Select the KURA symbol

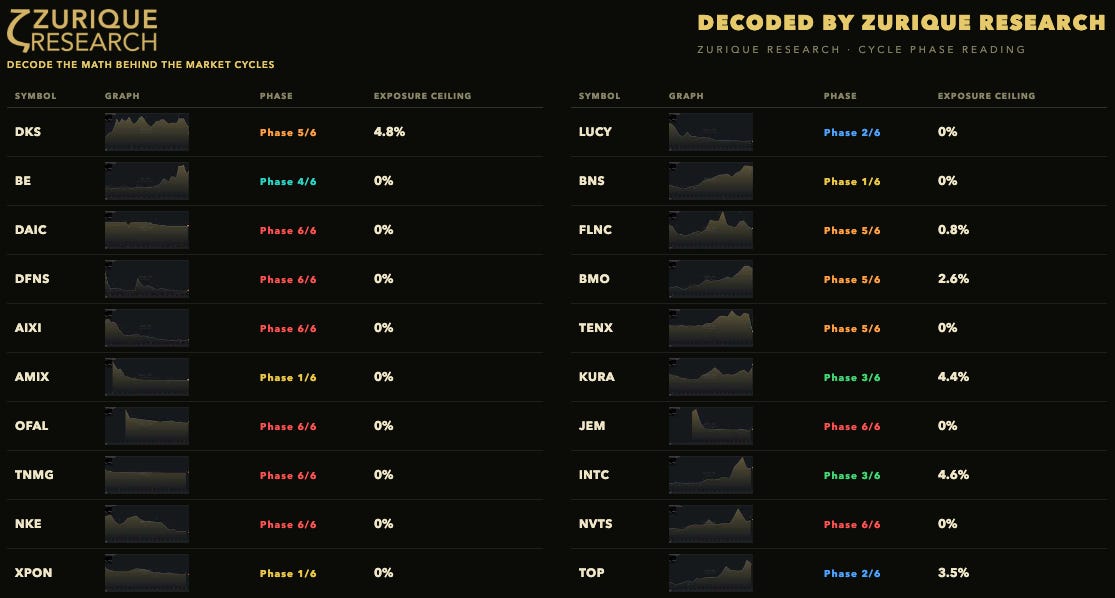[x=597, y=377]
